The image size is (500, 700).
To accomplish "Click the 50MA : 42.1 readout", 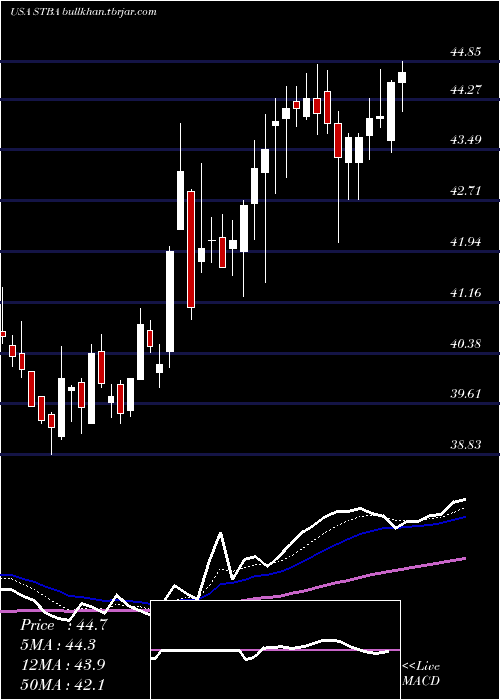I will (x=62, y=684).
